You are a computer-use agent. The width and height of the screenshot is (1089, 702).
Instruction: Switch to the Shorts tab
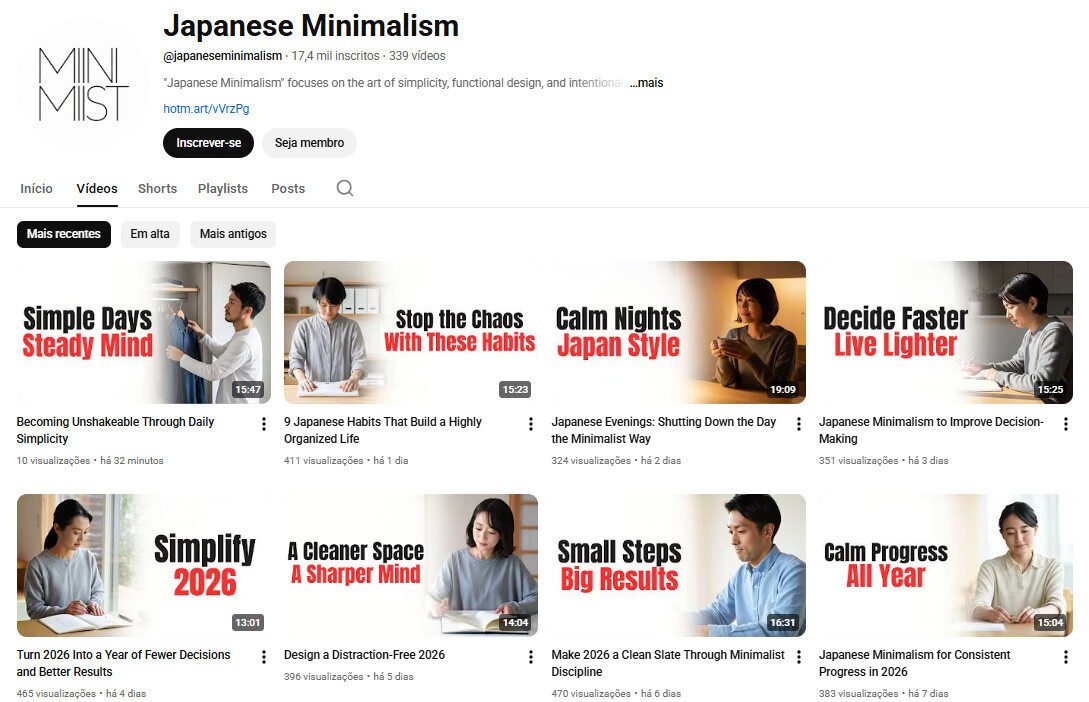pyautogui.click(x=157, y=188)
